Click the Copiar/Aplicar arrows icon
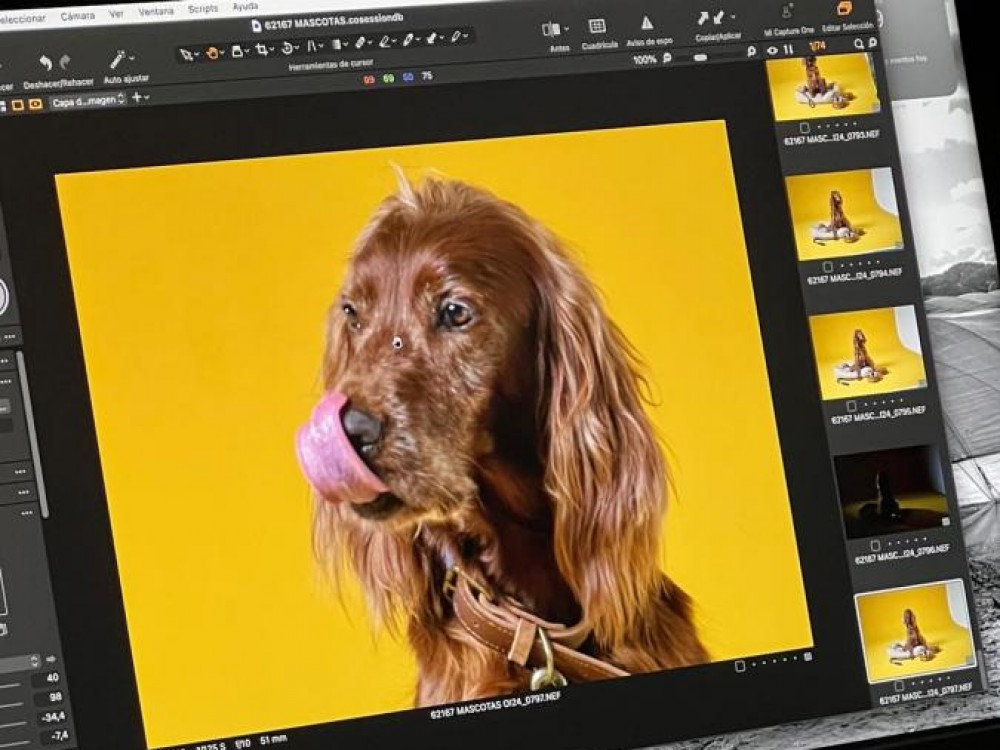Viewport: 1000px width, 750px height. (712, 18)
